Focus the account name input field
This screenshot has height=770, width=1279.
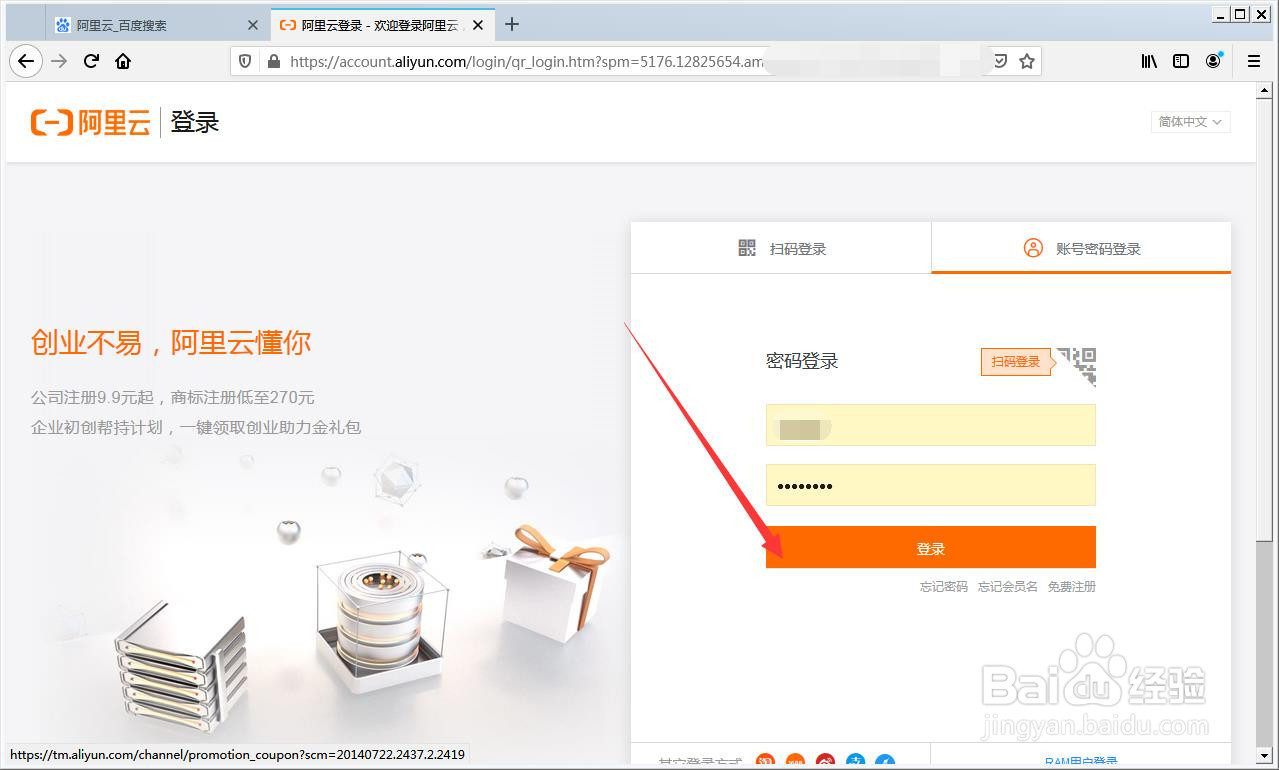point(931,425)
